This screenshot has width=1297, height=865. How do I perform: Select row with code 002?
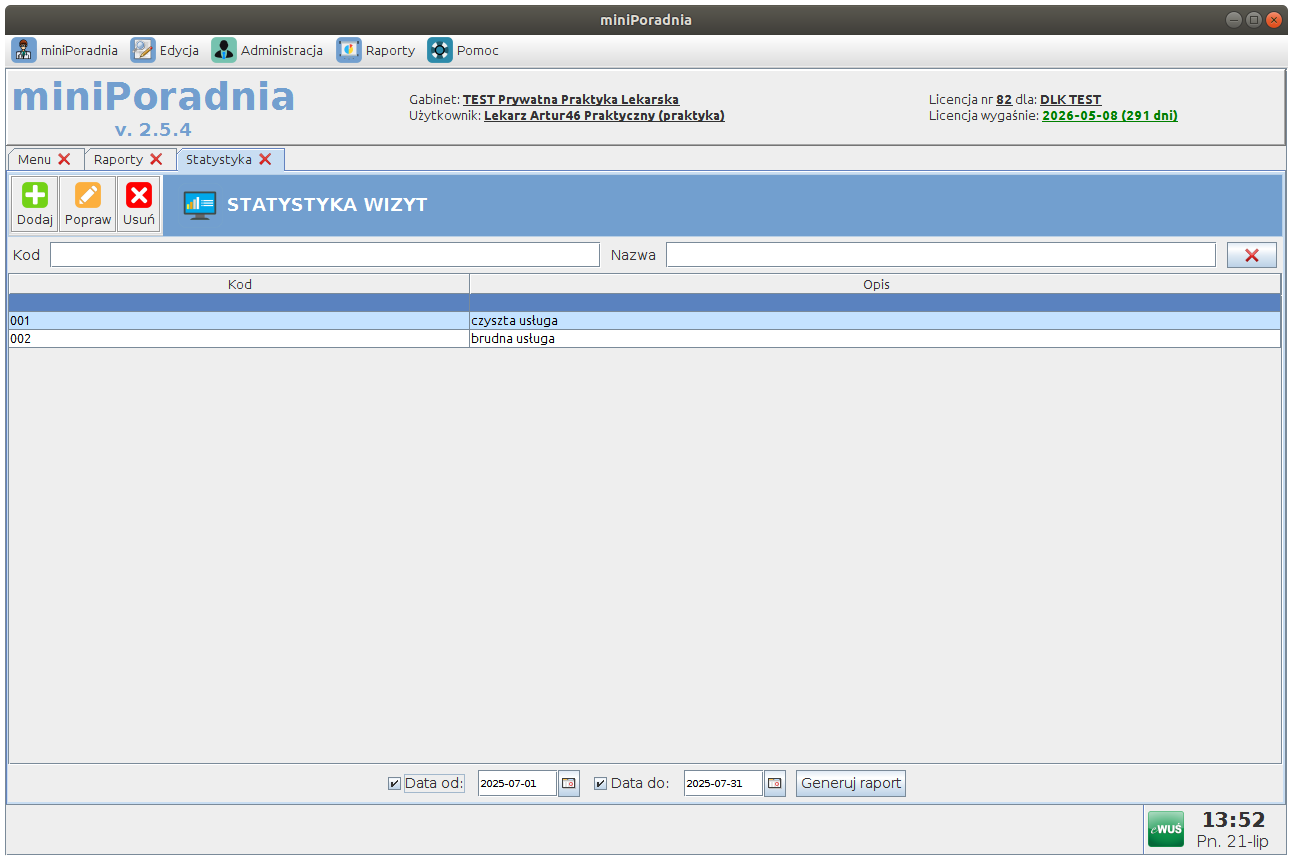644,339
